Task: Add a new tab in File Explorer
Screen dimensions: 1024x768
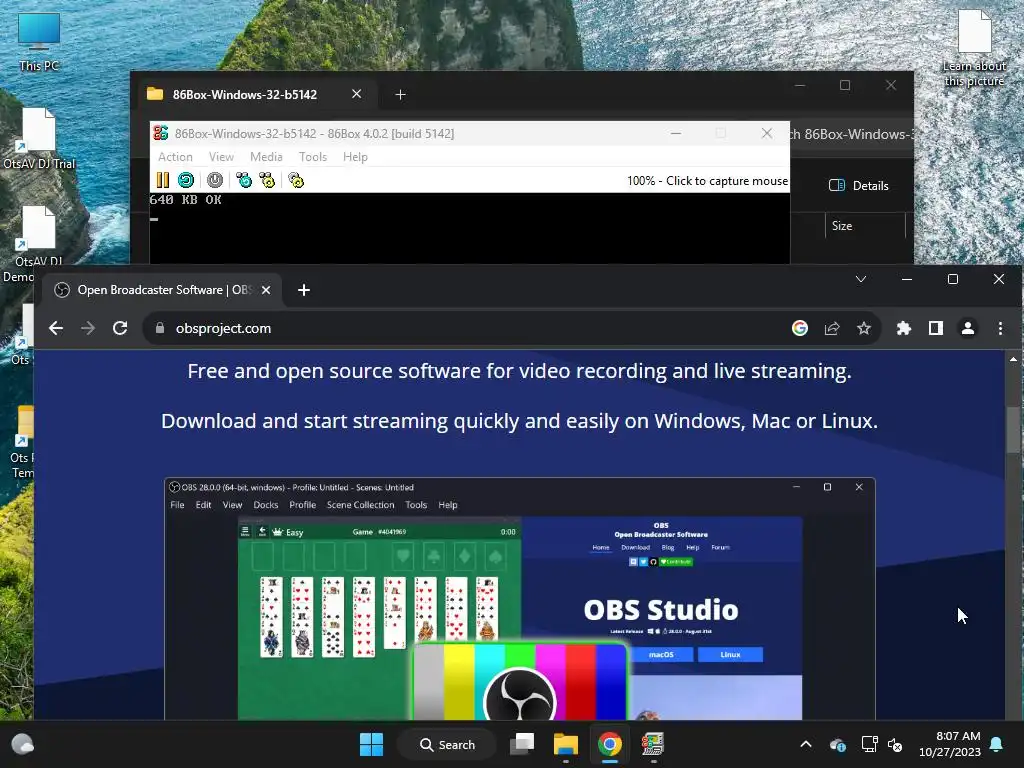Action: point(400,95)
